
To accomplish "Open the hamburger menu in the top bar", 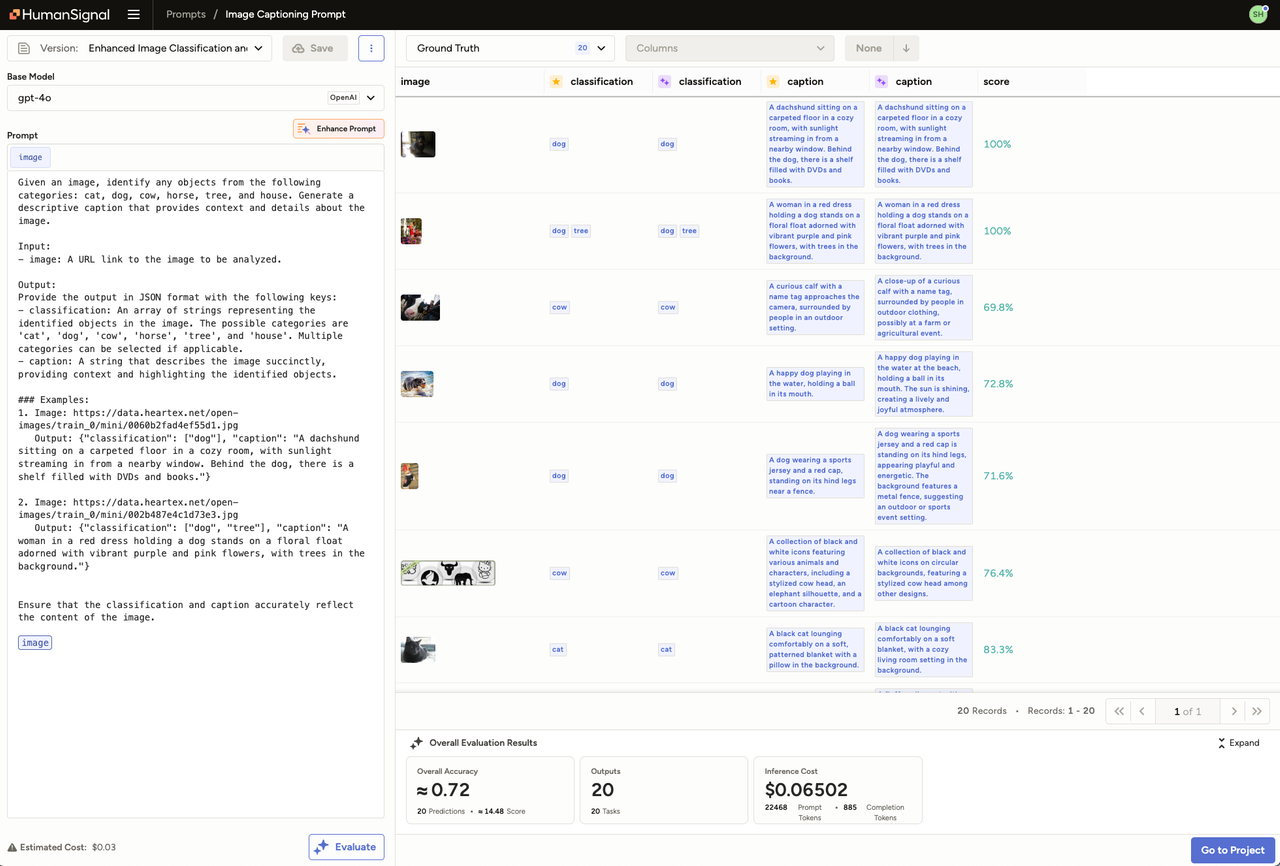I will click(x=133, y=14).
